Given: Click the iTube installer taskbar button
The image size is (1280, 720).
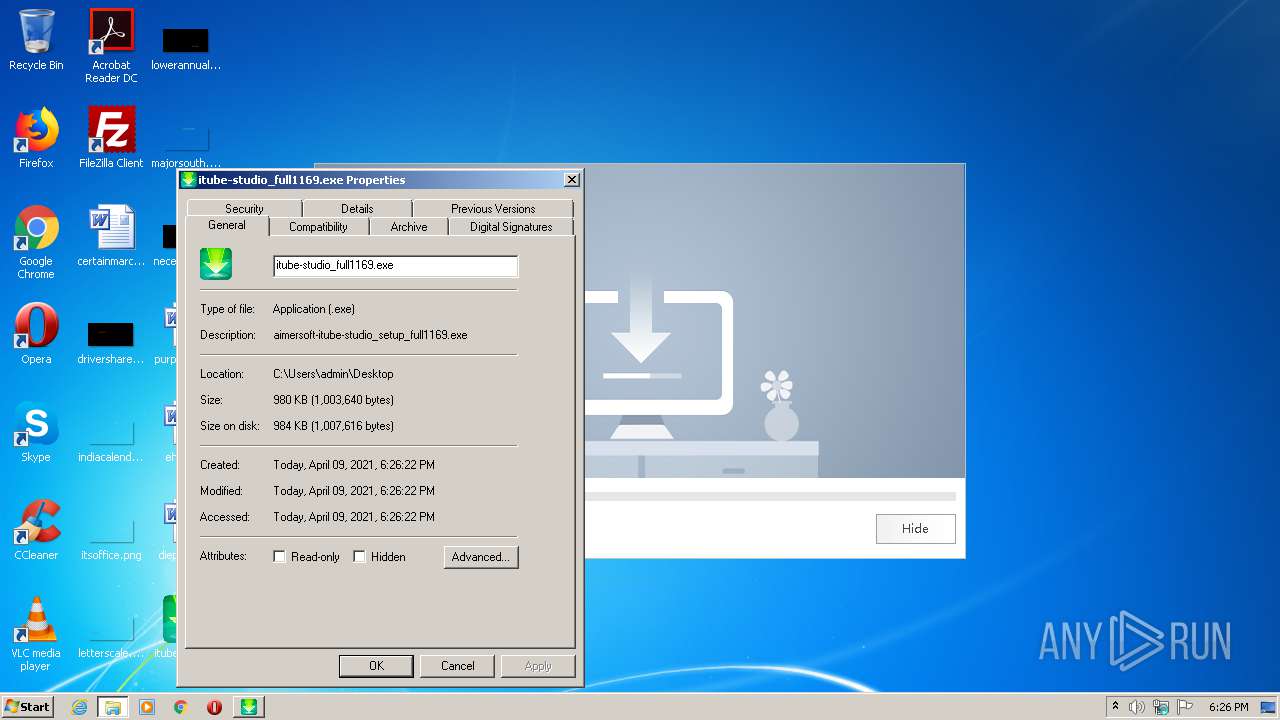Looking at the screenshot, I should tap(249, 707).
